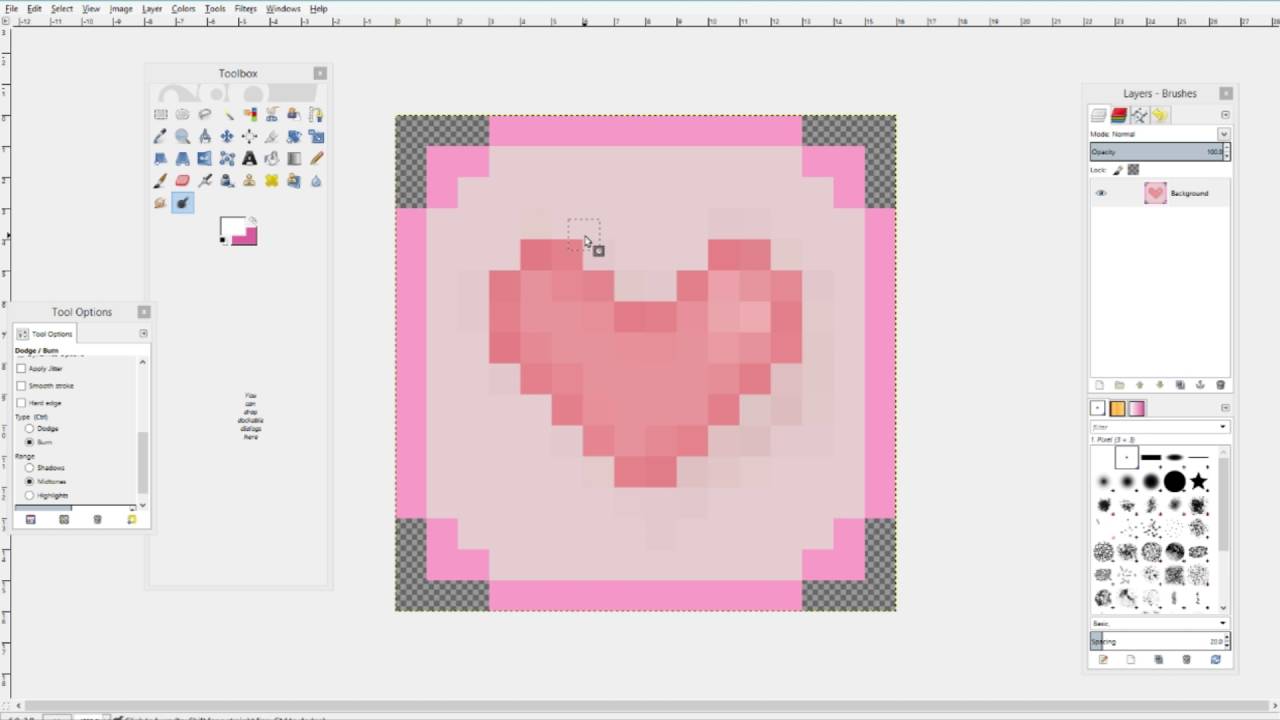Select the Free Select lasso tool
The width and height of the screenshot is (1280, 720).
[204, 113]
